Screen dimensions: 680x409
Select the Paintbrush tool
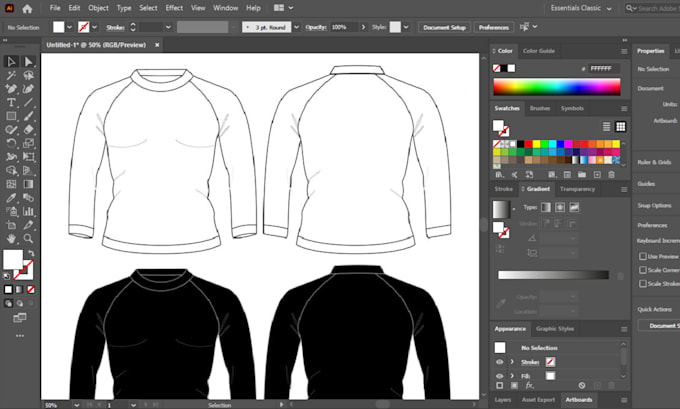(x=28, y=116)
